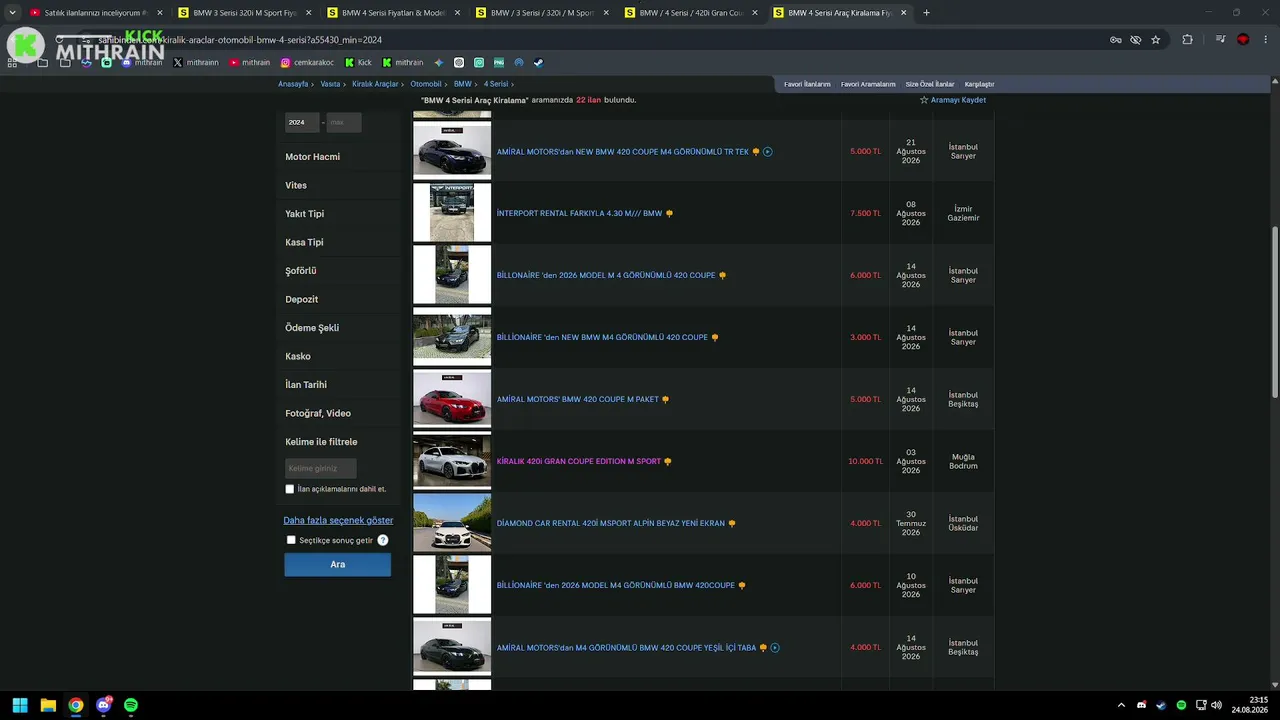Expand the İlan Tarihi filter

click(x=338, y=385)
